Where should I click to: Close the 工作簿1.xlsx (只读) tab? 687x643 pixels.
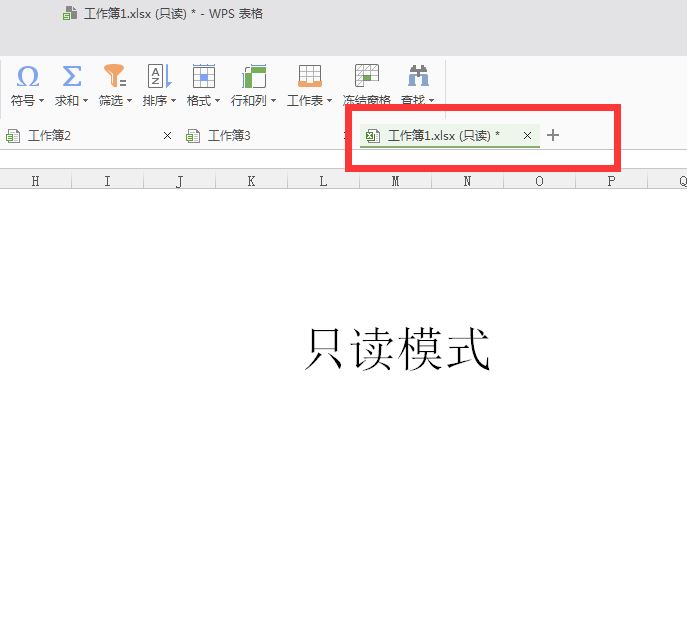pyautogui.click(x=528, y=136)
